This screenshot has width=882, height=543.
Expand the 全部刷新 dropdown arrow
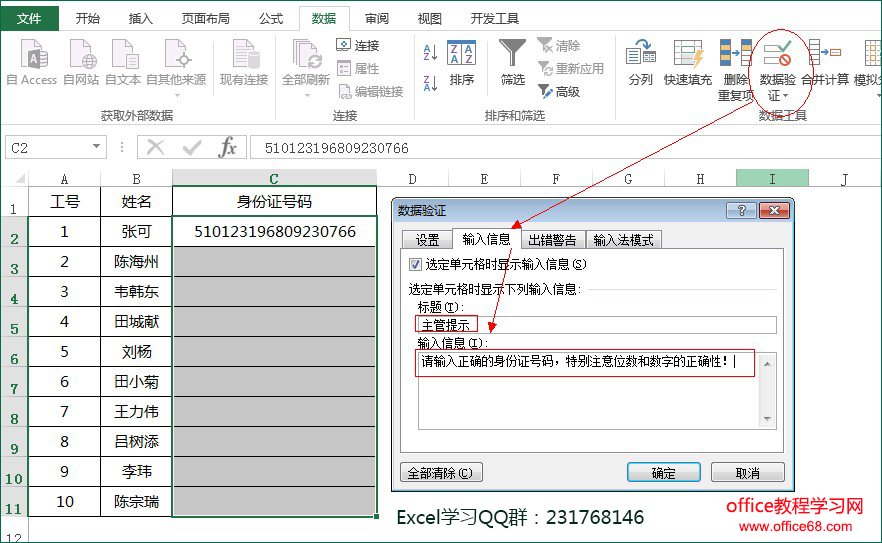click(x=307, y=96)
